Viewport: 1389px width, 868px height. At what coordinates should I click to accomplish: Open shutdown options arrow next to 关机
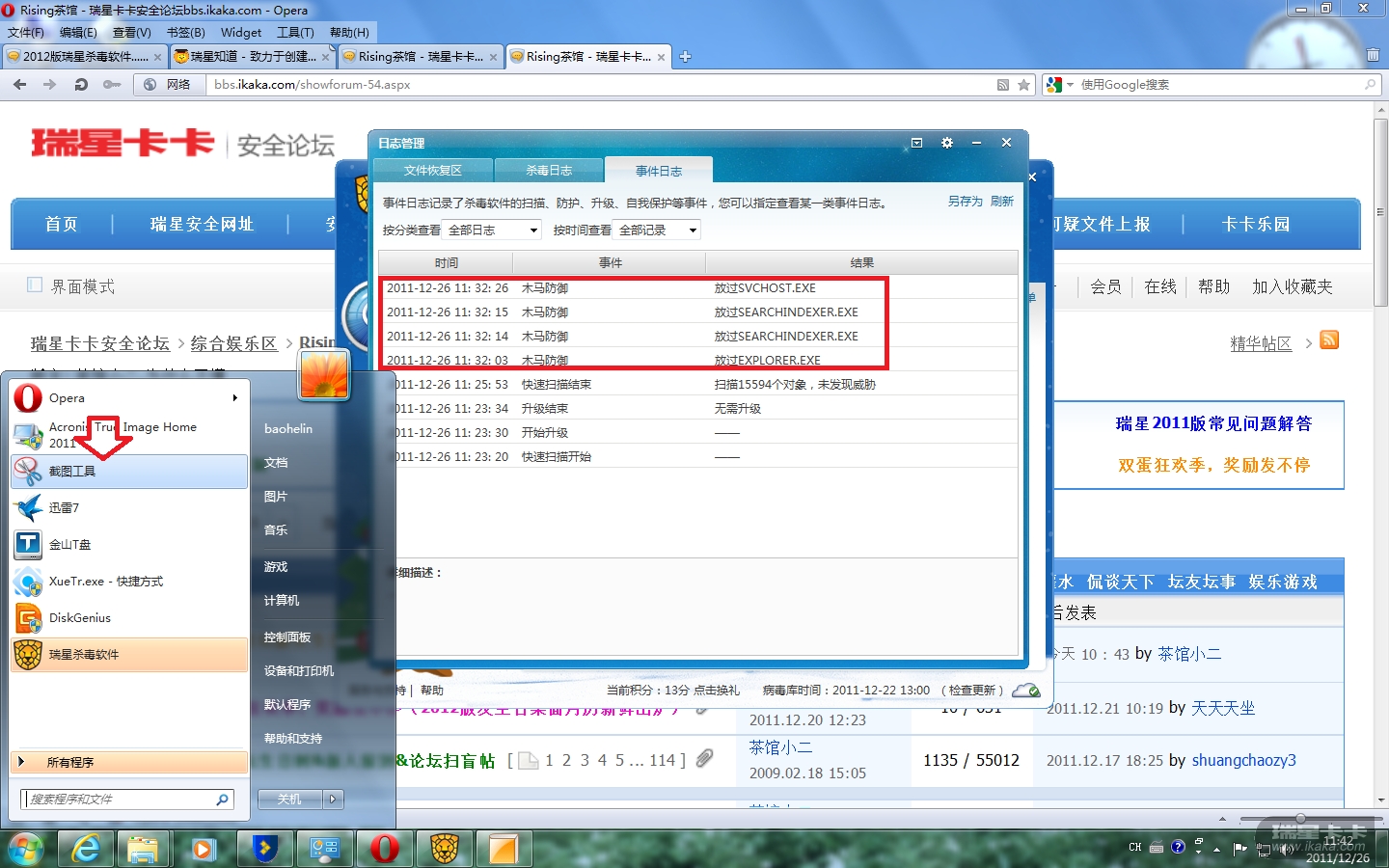point(334,800)
